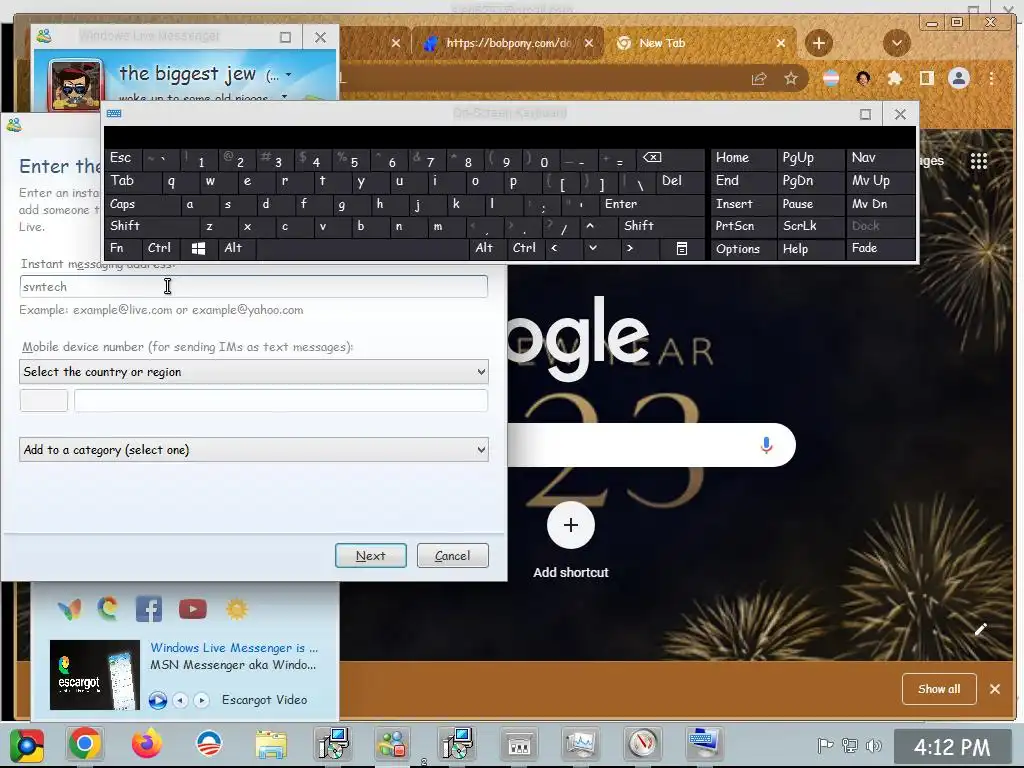Open Select the country or region dropdown

point(253,372)
